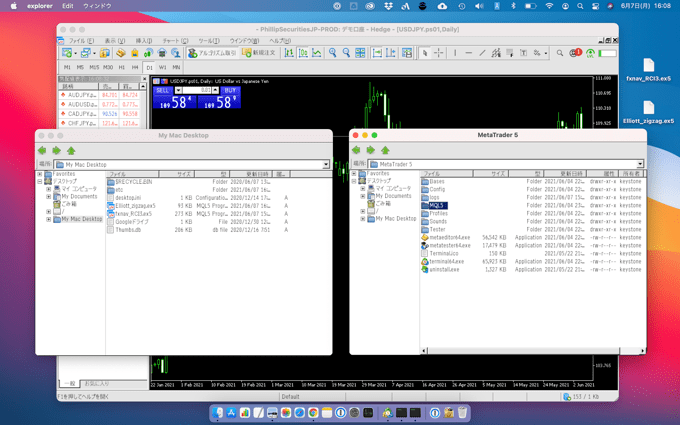This screenshot has height=425, width=680.
Task: Expand My Mac Desktop in MetaTrader 5 window tree
Action: (x=363, y=219)
